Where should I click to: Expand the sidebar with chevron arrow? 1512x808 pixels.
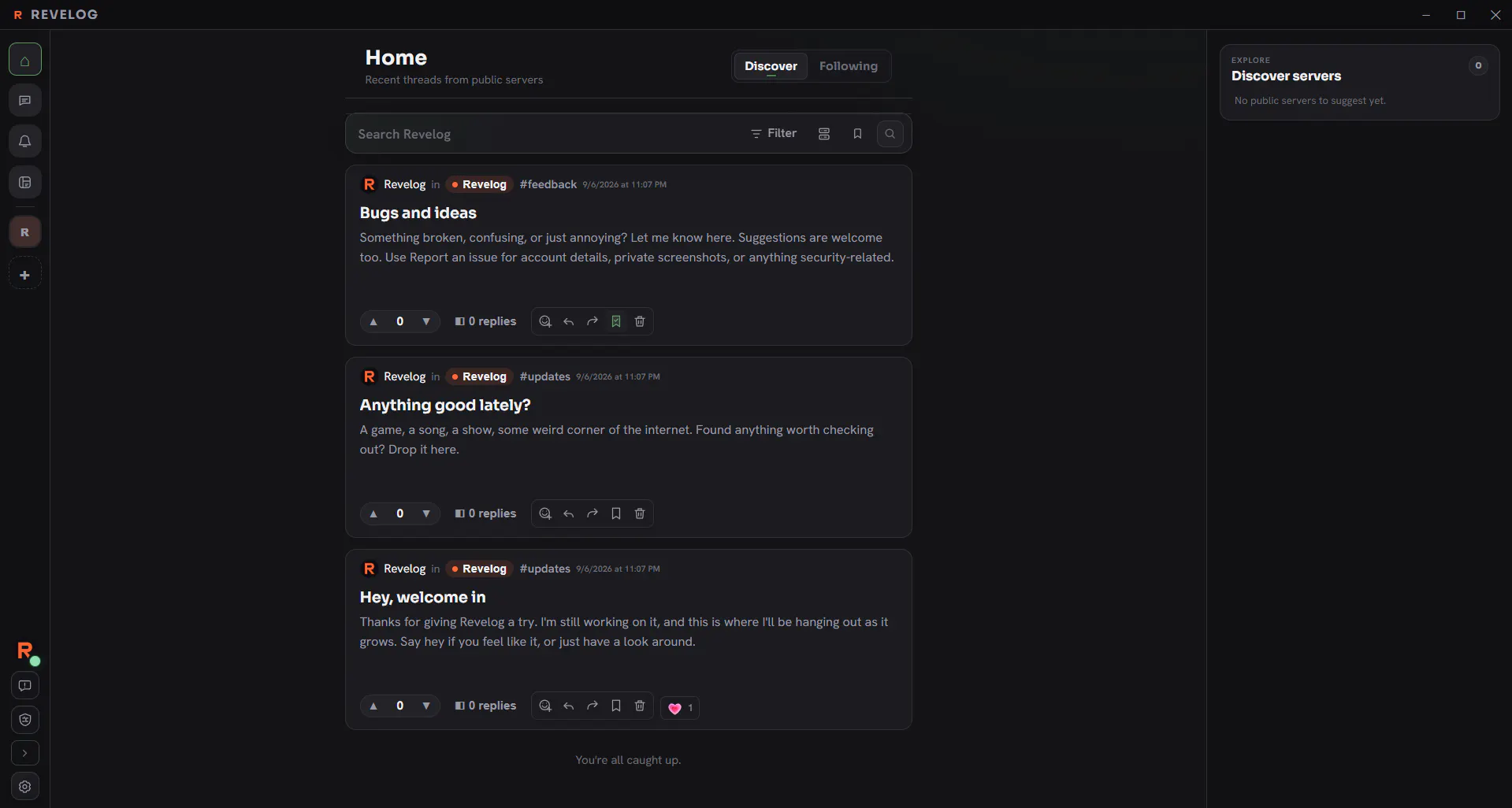pos(25,754)
